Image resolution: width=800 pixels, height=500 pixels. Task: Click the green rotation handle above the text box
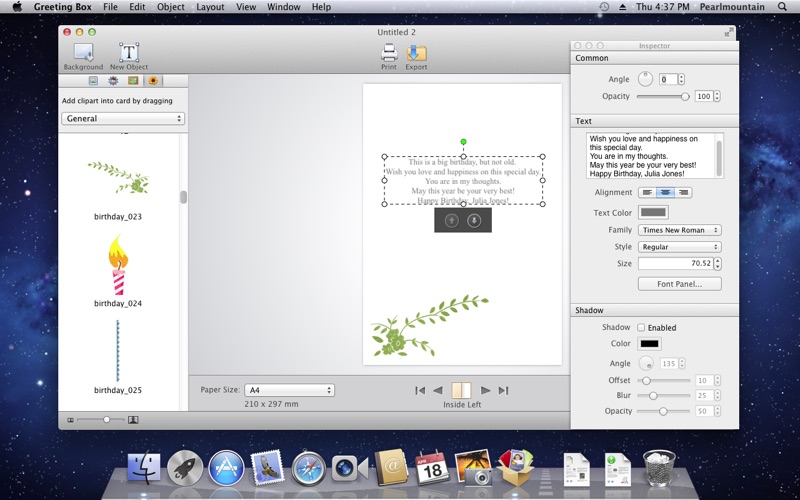click(x=463, y=142)
